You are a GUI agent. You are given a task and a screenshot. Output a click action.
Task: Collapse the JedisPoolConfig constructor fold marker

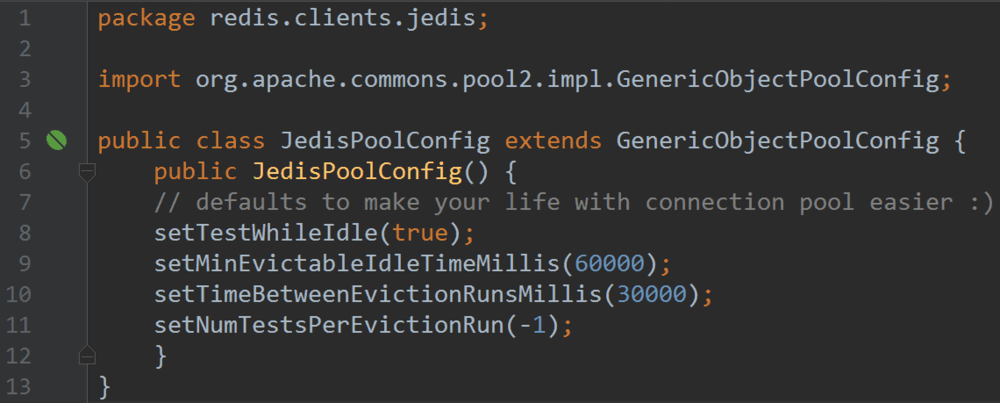click(87, 173)
